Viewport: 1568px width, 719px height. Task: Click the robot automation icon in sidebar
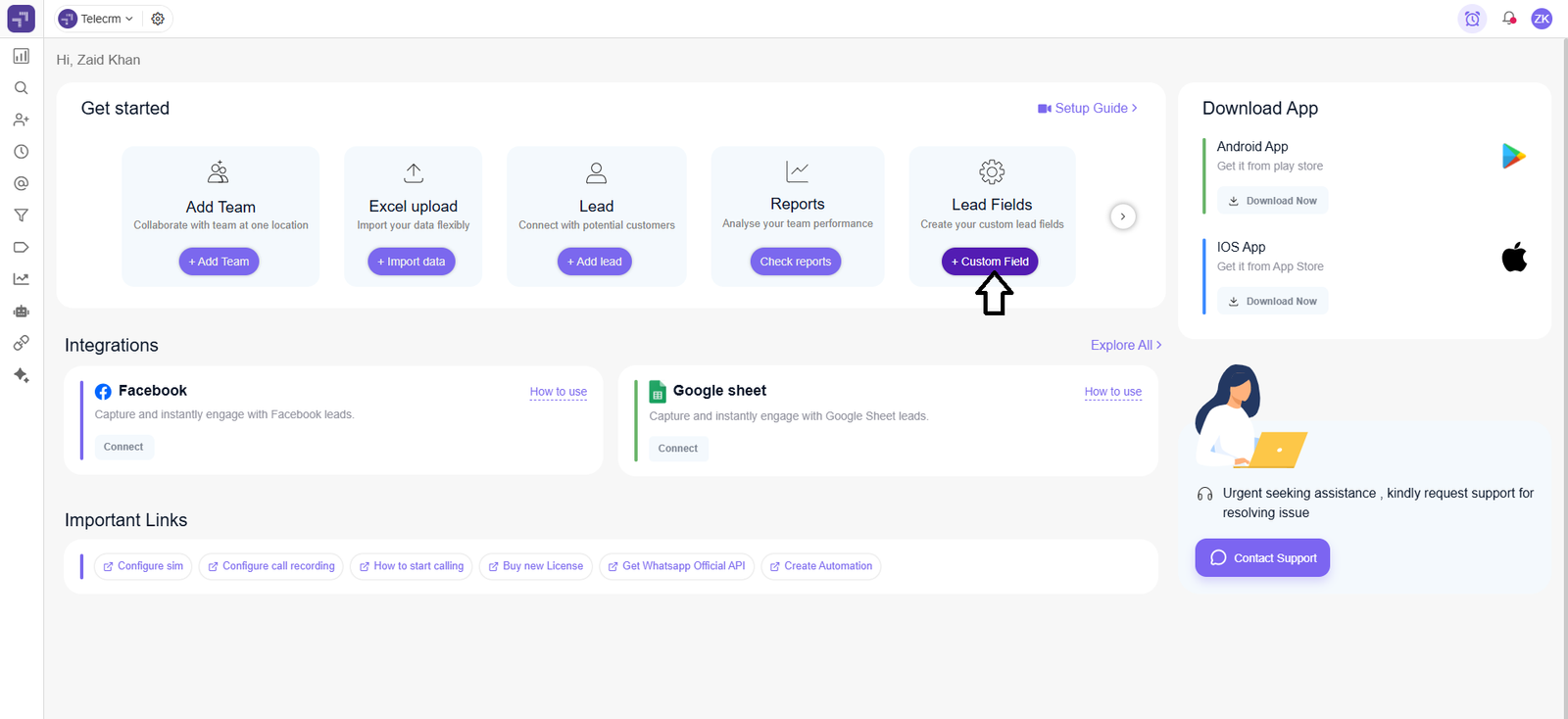[x=21, y=312]
